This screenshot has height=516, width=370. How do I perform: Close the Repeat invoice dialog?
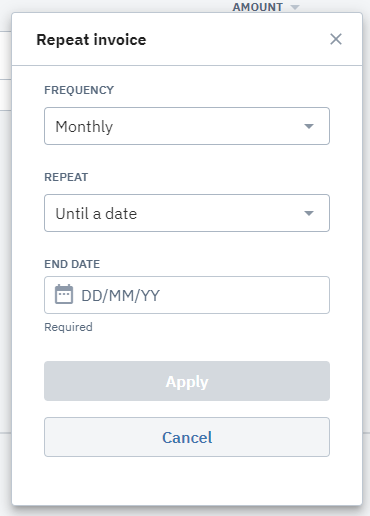pyautogui.click(x=336, y=39)
